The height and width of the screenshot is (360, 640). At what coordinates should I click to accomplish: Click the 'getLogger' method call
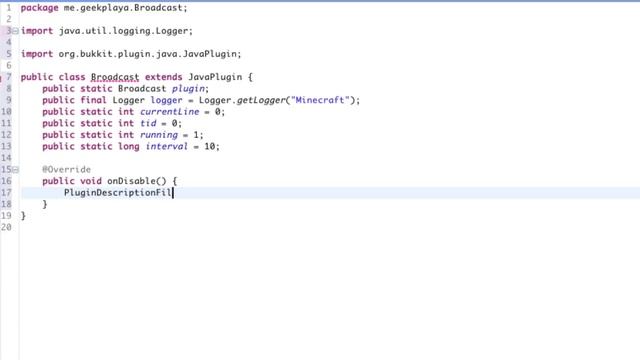point(261,100)
